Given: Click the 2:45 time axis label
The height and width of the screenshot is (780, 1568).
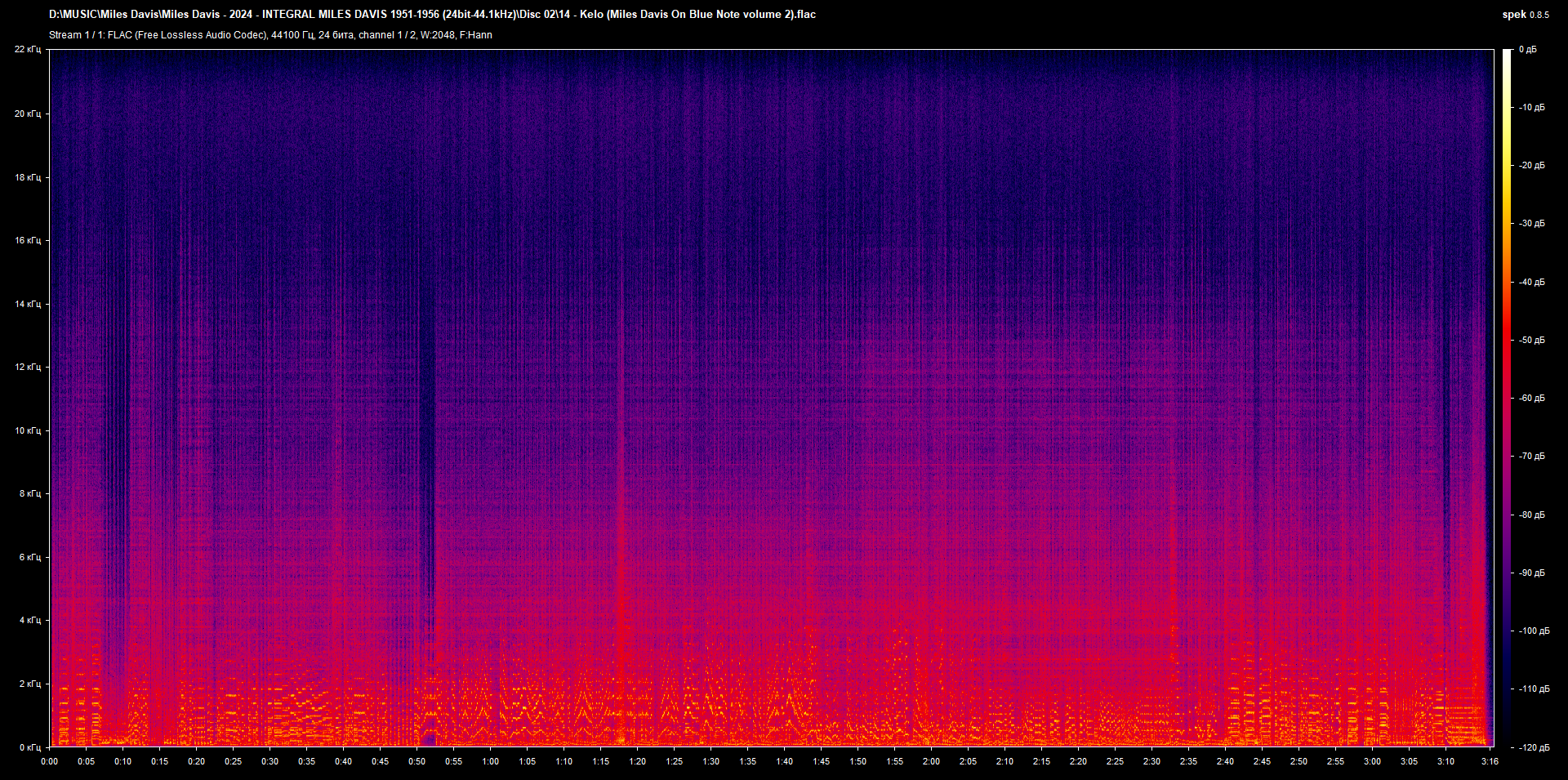Looking at the screenshot, I should (1262, 761).
